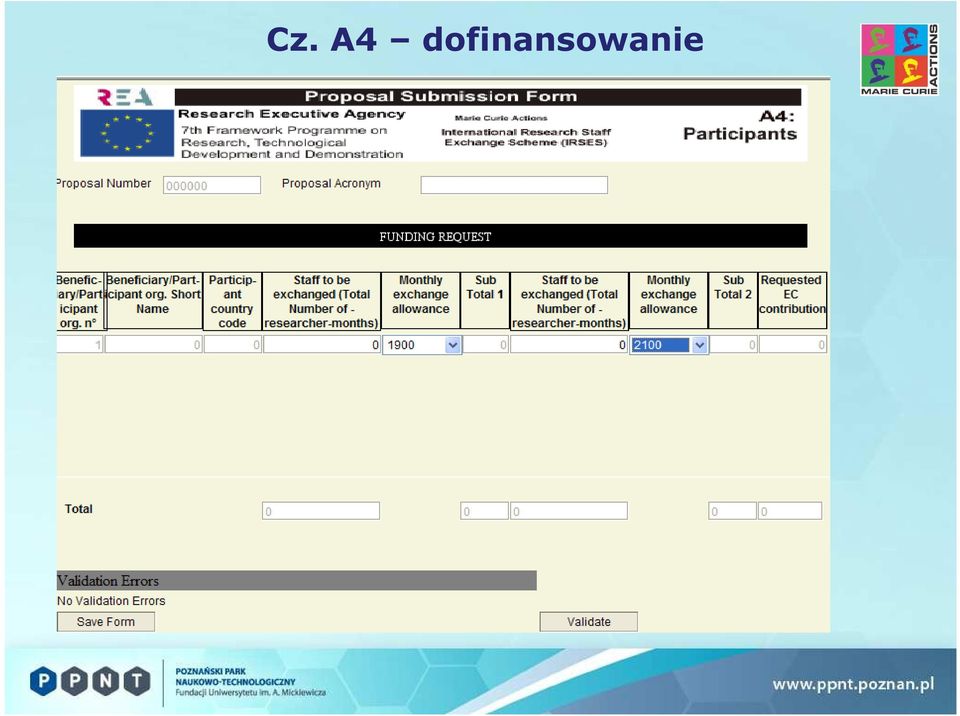Click the Validation Errors header

pos(296,581)
